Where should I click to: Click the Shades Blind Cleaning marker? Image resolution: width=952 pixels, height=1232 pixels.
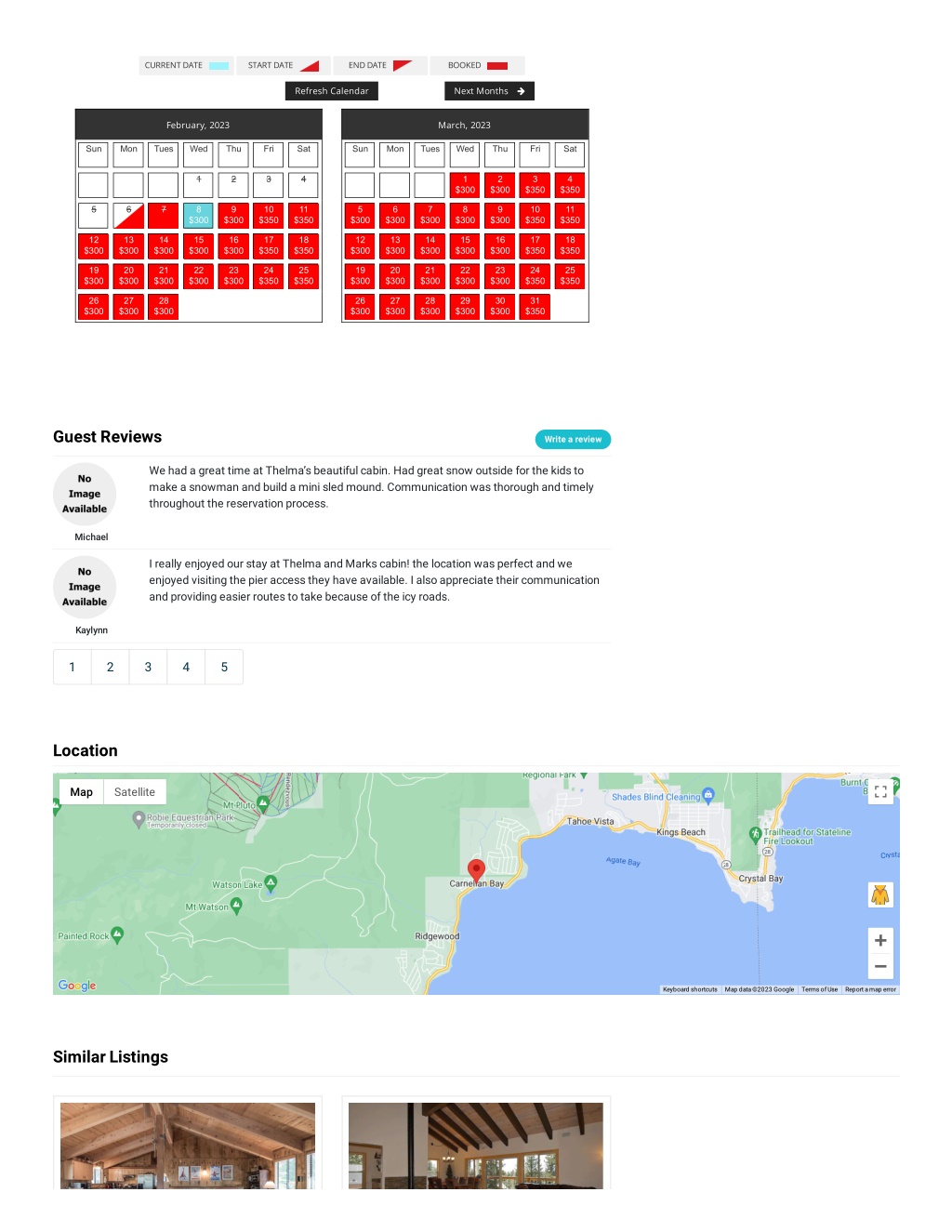click(708, 795)
